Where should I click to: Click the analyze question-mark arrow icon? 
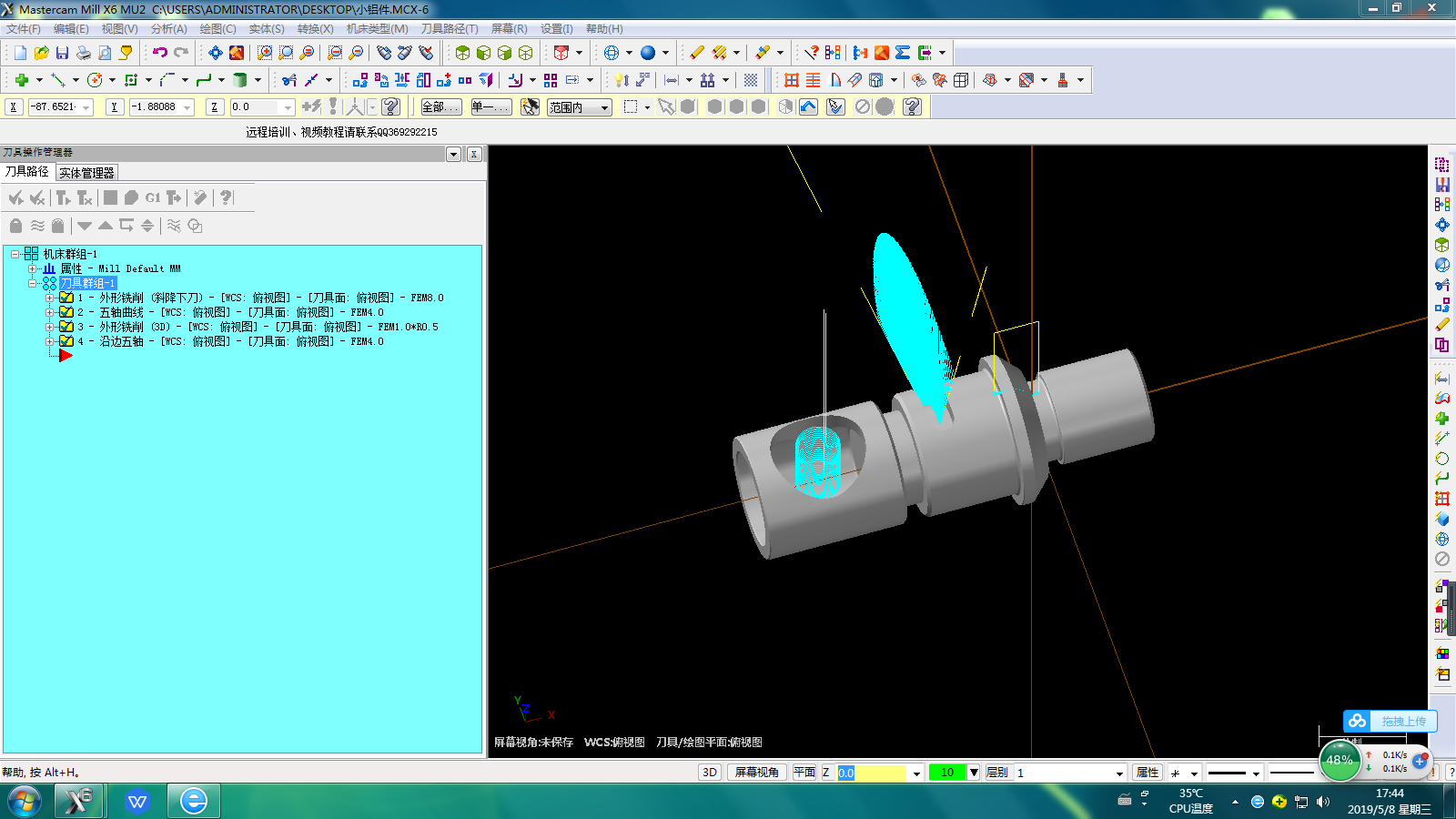[x=811, y=53]
